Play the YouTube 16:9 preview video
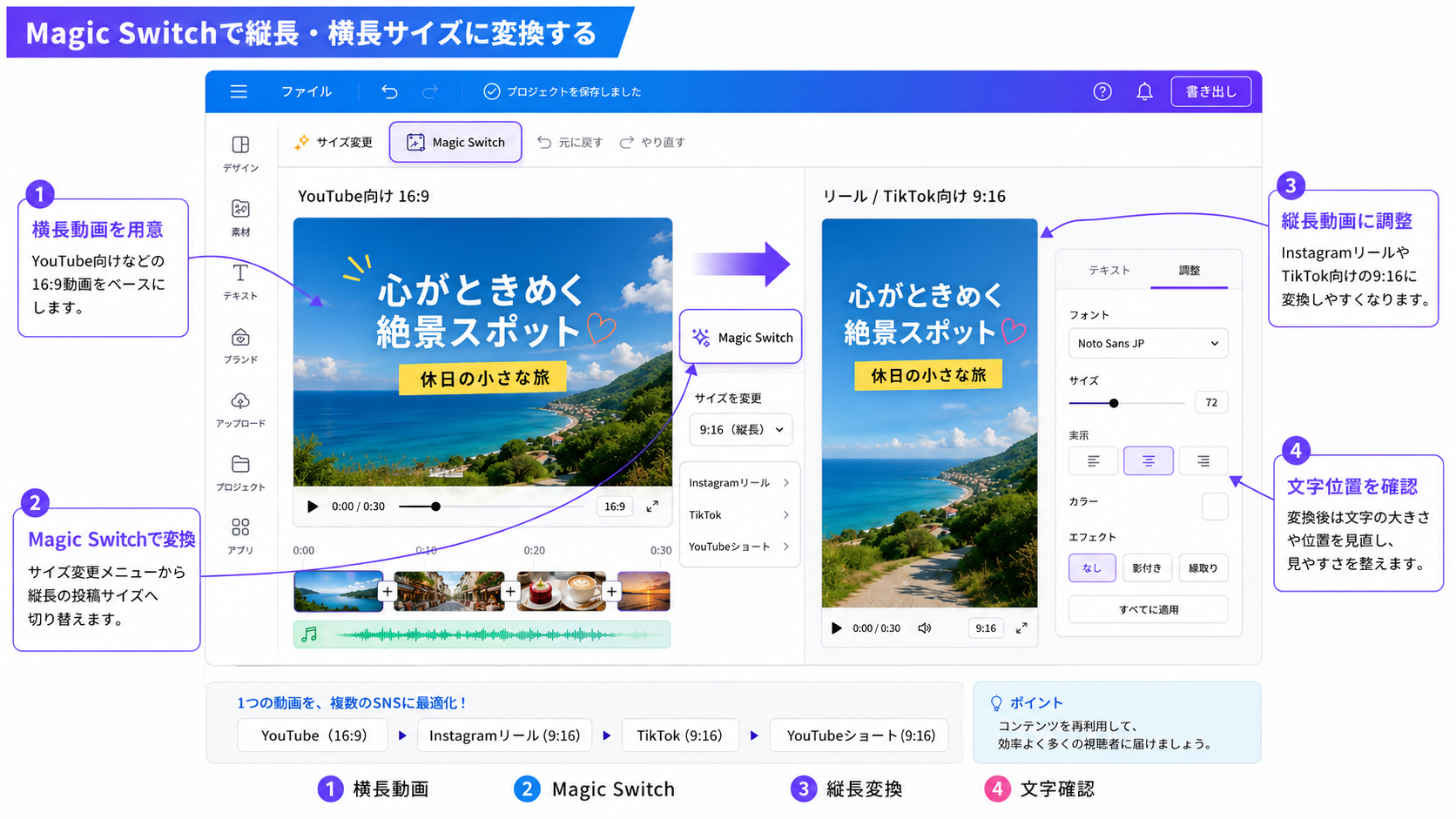 click(x=313, y=507)
